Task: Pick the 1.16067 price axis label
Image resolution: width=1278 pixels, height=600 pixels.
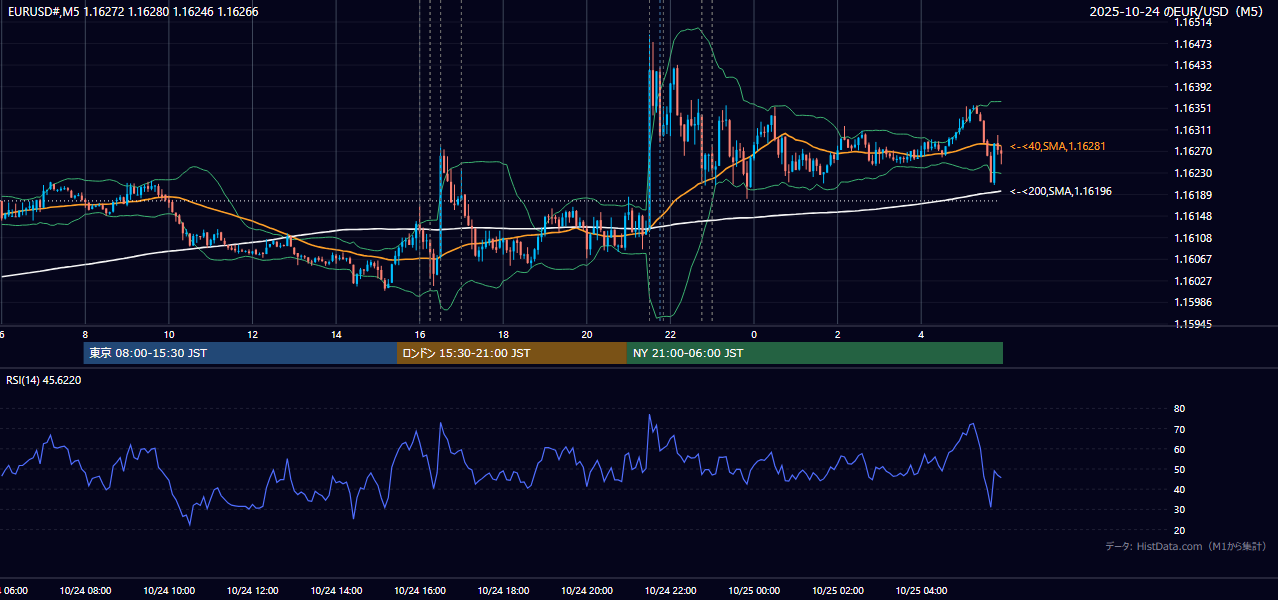Action: click(1192, 259)
